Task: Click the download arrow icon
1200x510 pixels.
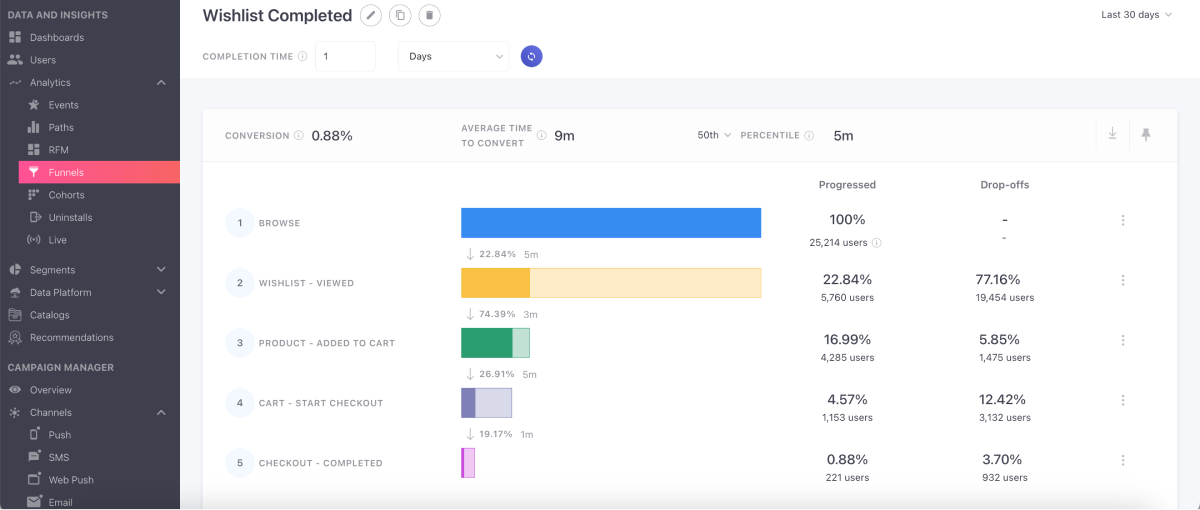Action: tap(1112, 134)
